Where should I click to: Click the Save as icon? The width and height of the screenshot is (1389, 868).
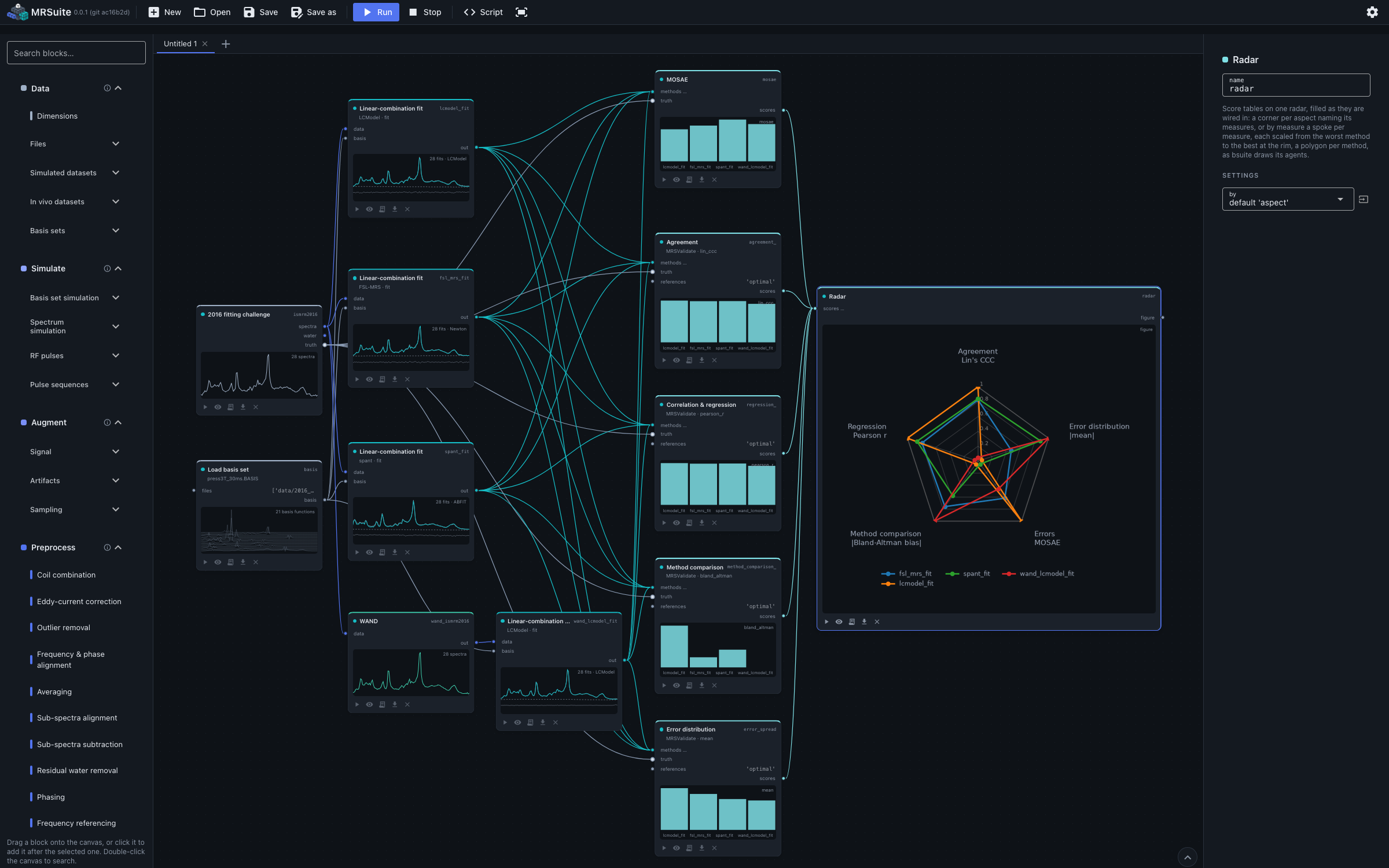coord(296,12)
